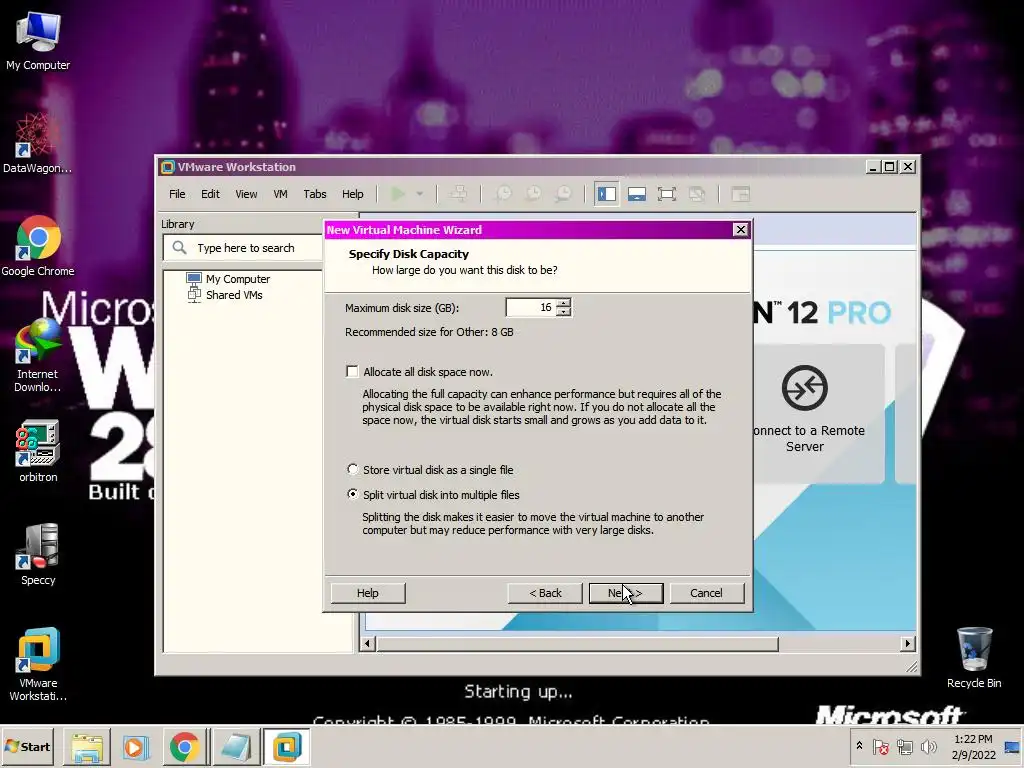Click the Full Screen mode toolbar icon
This screenshot has width=1024, height=768.
coord(667,194)
